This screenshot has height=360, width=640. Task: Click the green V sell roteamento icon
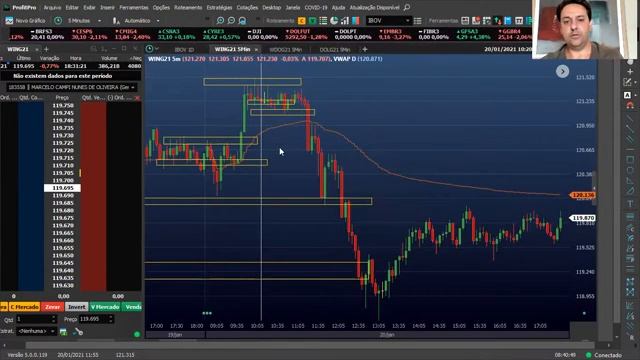(x=312, y=21)
